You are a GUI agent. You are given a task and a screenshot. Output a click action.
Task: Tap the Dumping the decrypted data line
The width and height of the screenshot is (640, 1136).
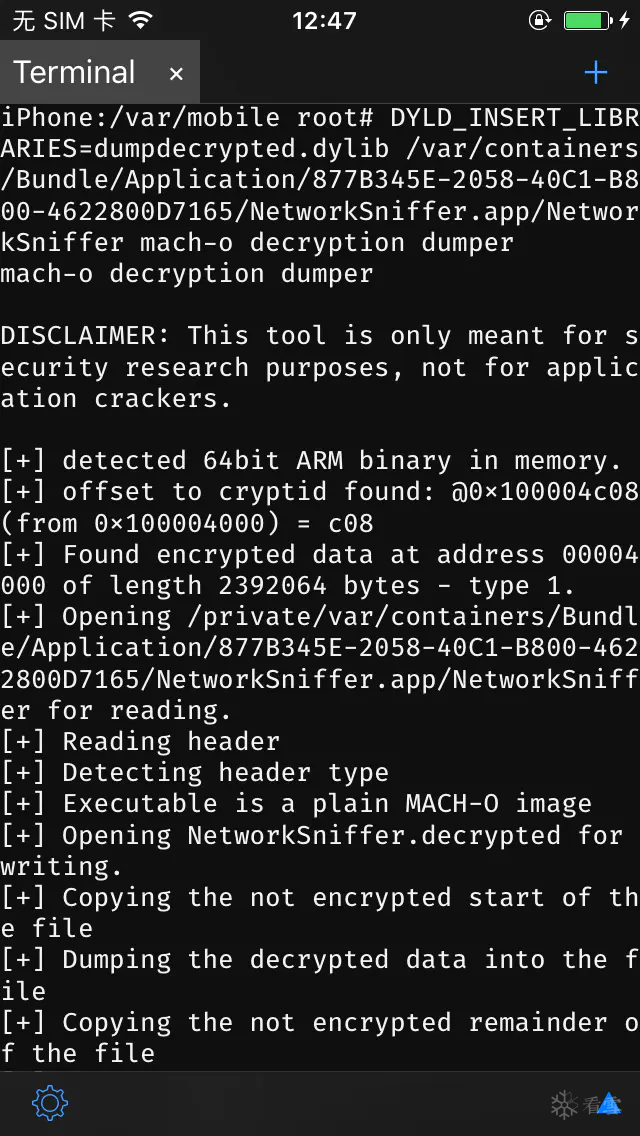tap(320, 975)
